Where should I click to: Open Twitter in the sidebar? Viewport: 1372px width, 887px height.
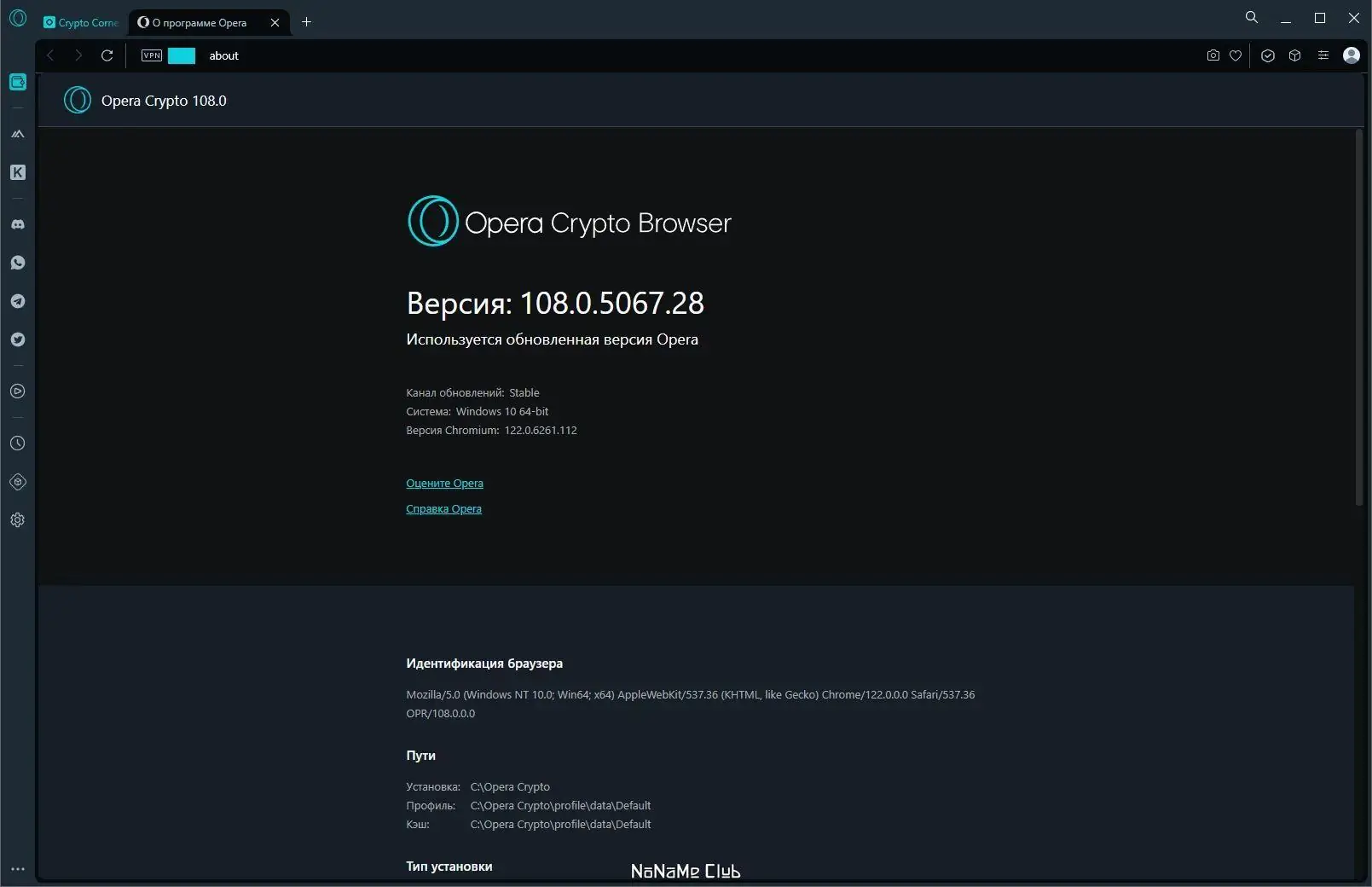pyautogui.click(x=18, y=339)
